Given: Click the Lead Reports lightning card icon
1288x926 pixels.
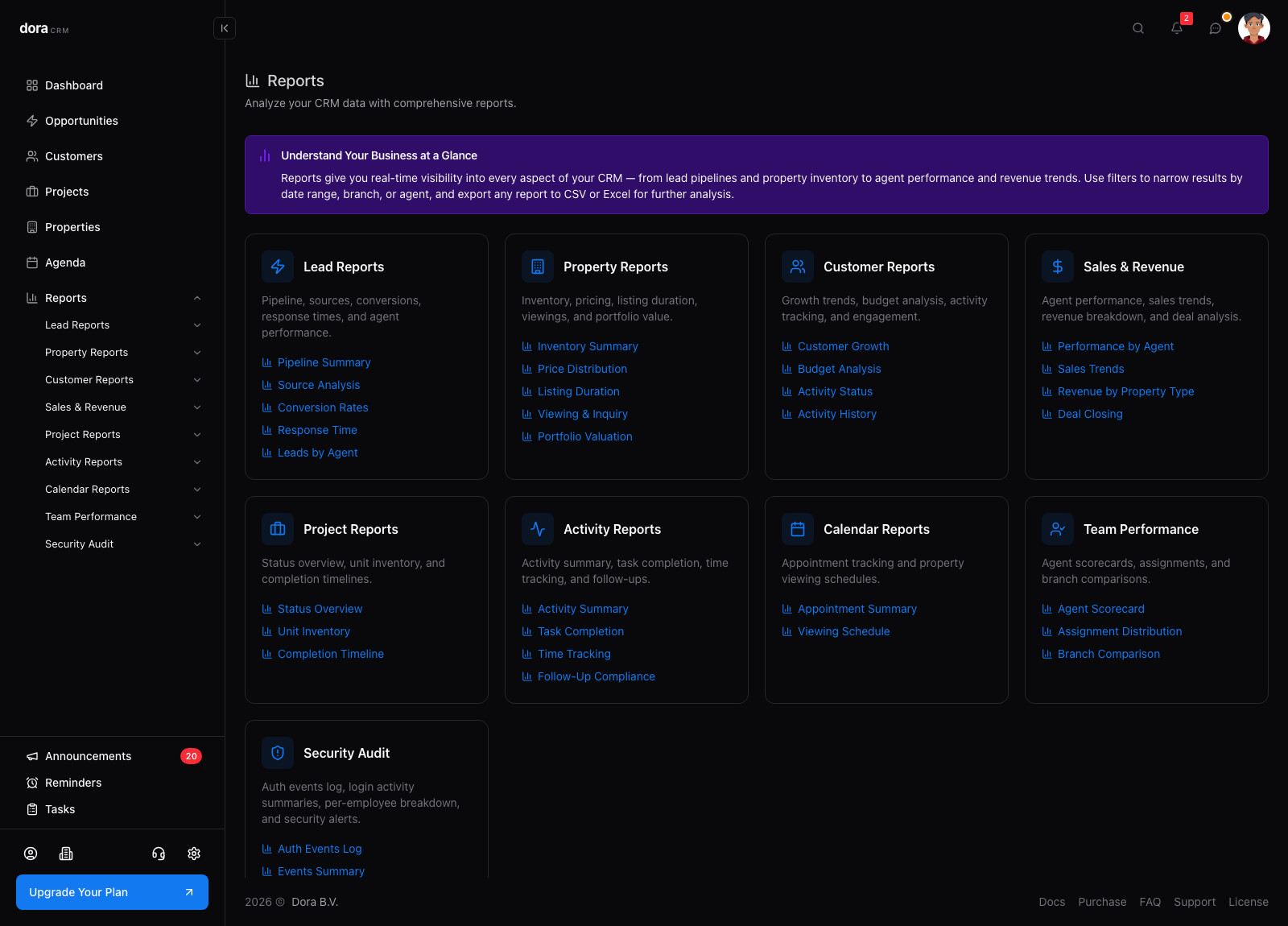Looking at the screenshot, I should (278, 267).
